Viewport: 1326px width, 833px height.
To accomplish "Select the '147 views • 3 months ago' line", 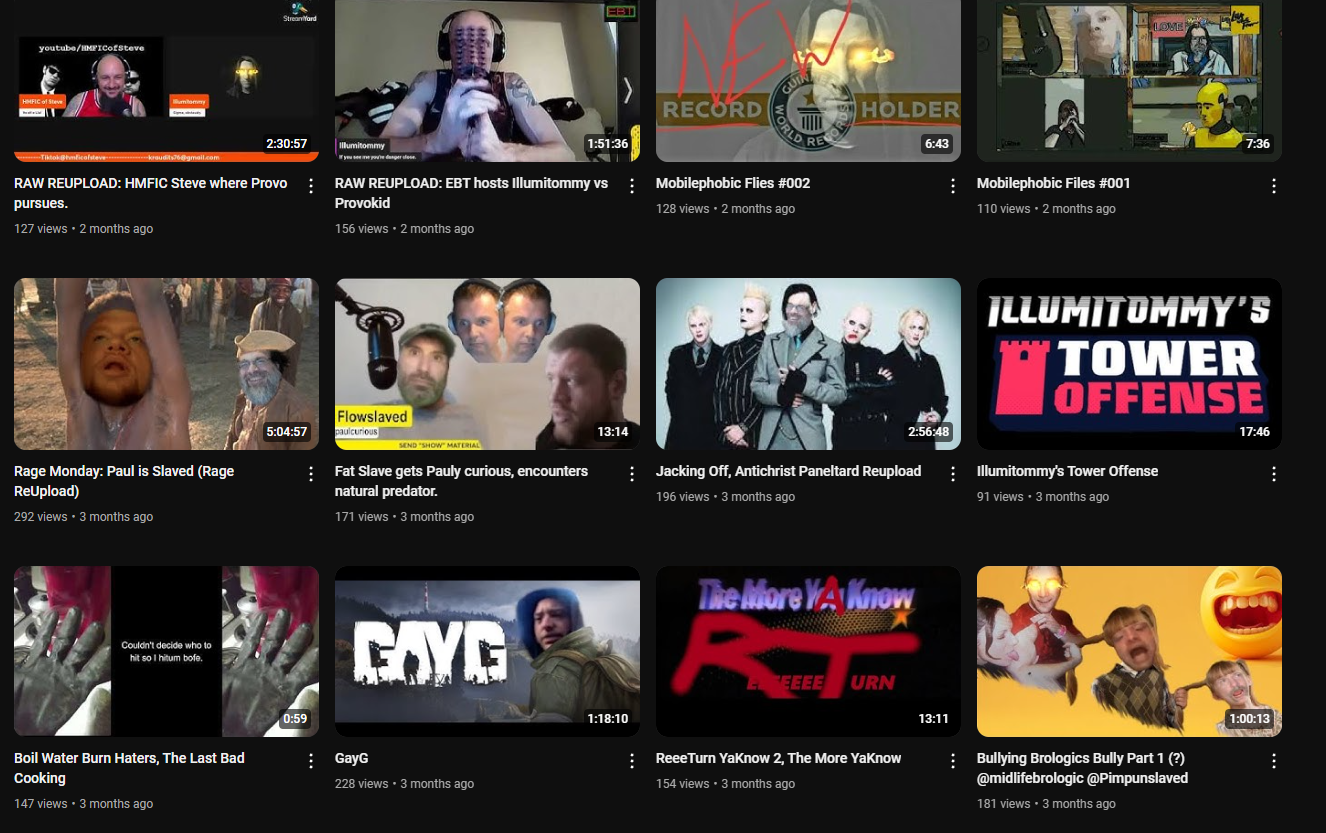I will coord(84,804).
